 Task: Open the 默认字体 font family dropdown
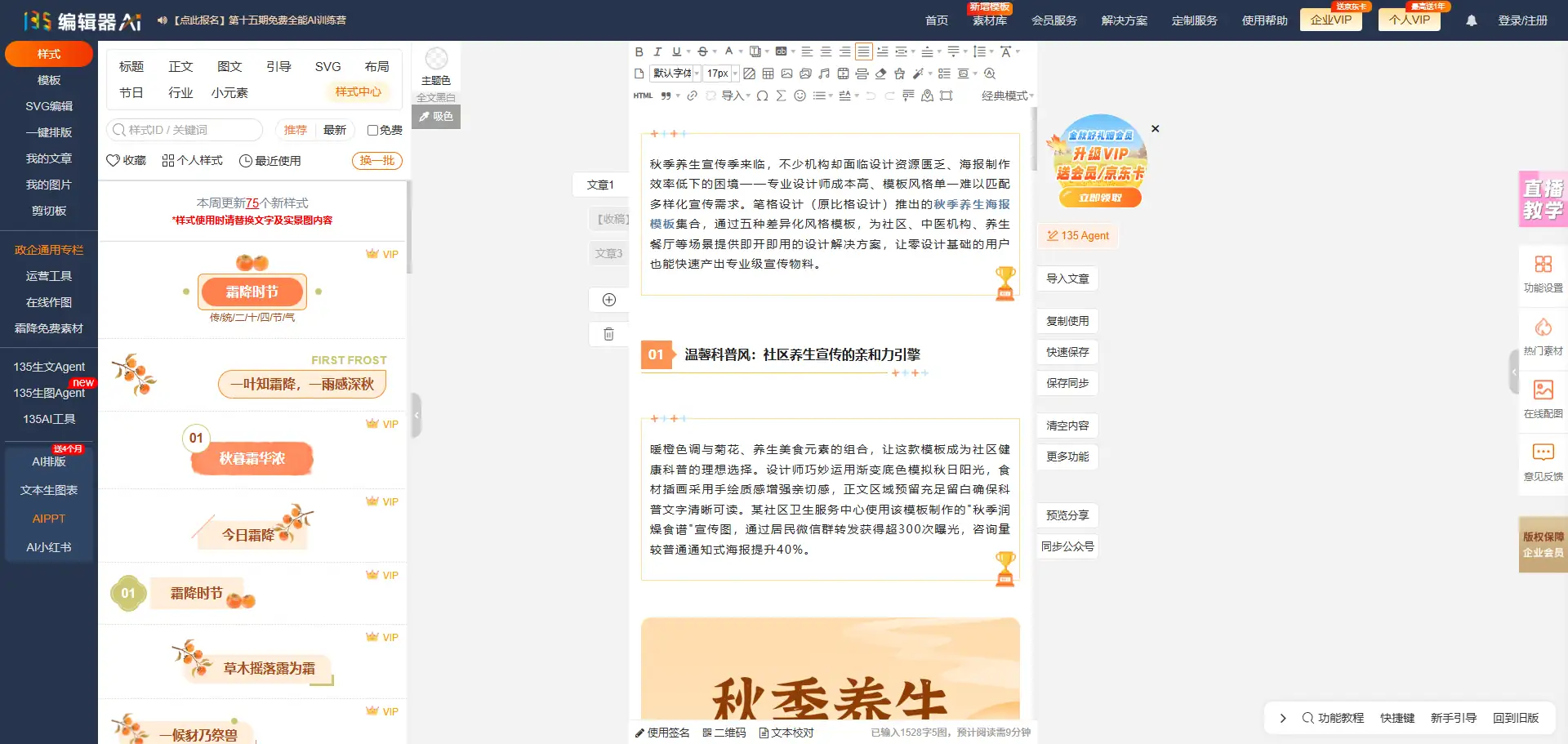pyautogui.click(x=673, y=73)
